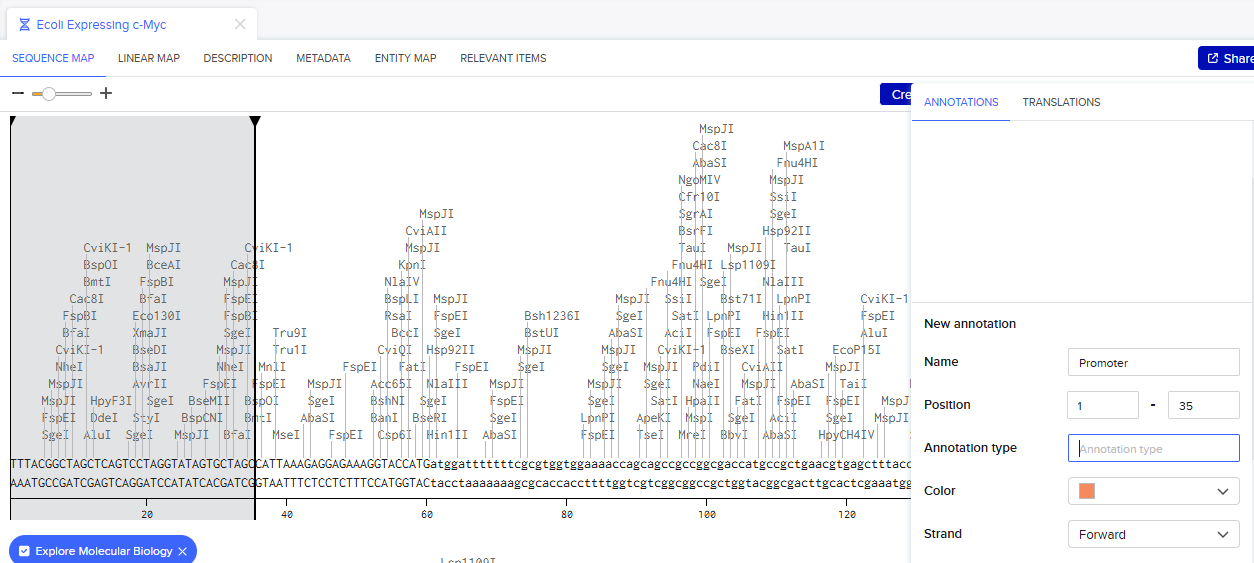1254x563 pixels.
Task: Click the KpnI enzyme label
Action: 412,265
